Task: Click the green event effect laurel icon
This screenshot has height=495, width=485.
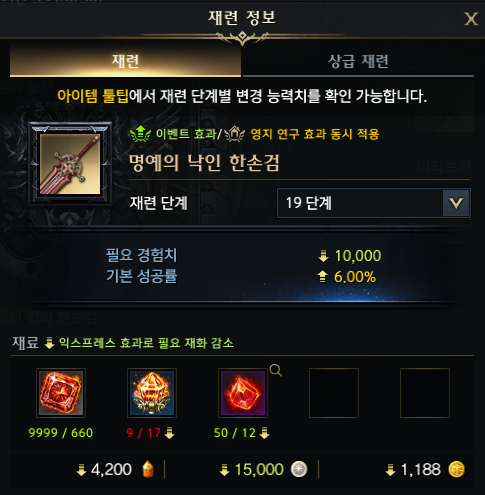Action: (140, 134)
